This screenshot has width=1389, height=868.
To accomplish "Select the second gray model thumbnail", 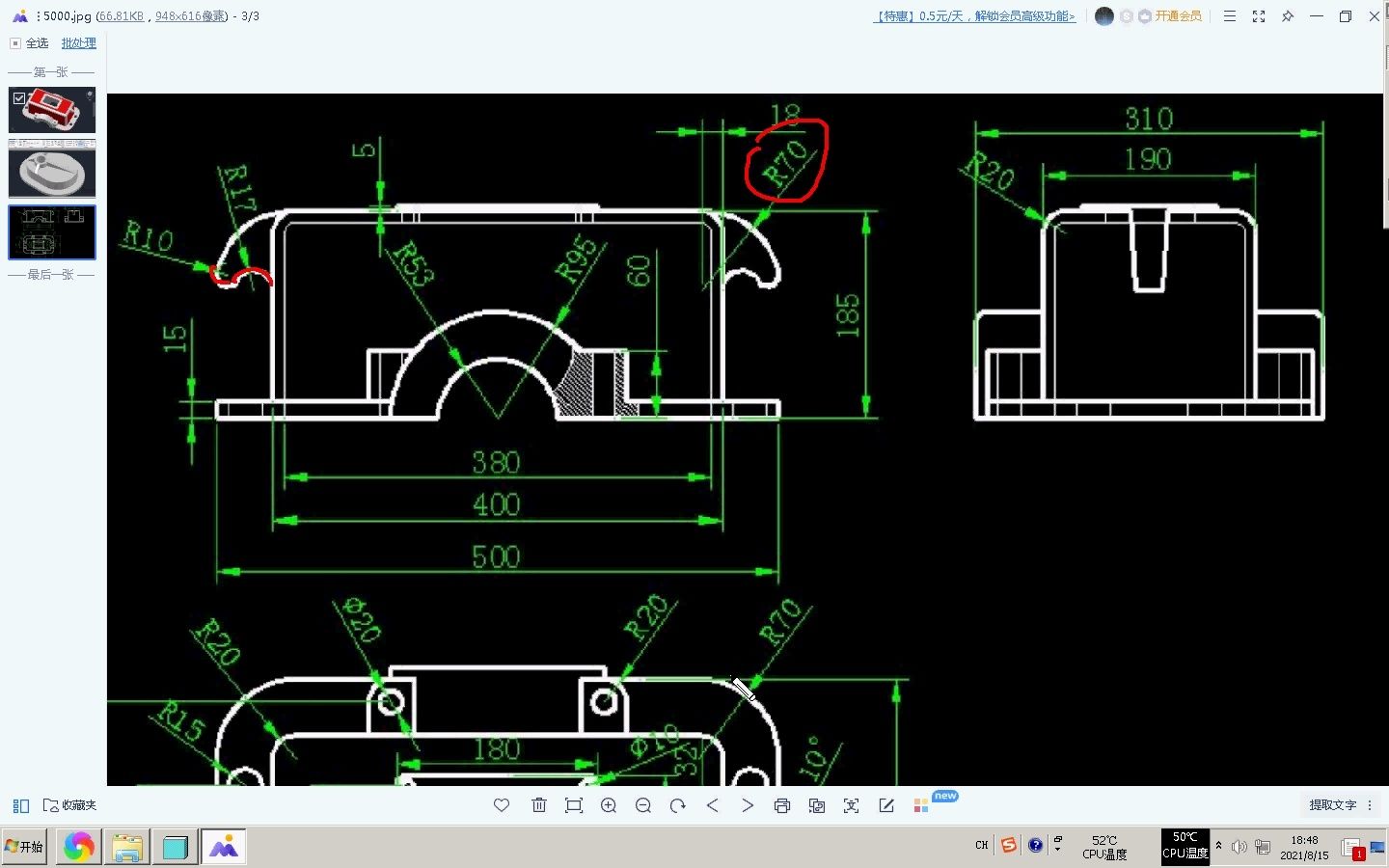I will pyautogui.click(x=52, y=174).
